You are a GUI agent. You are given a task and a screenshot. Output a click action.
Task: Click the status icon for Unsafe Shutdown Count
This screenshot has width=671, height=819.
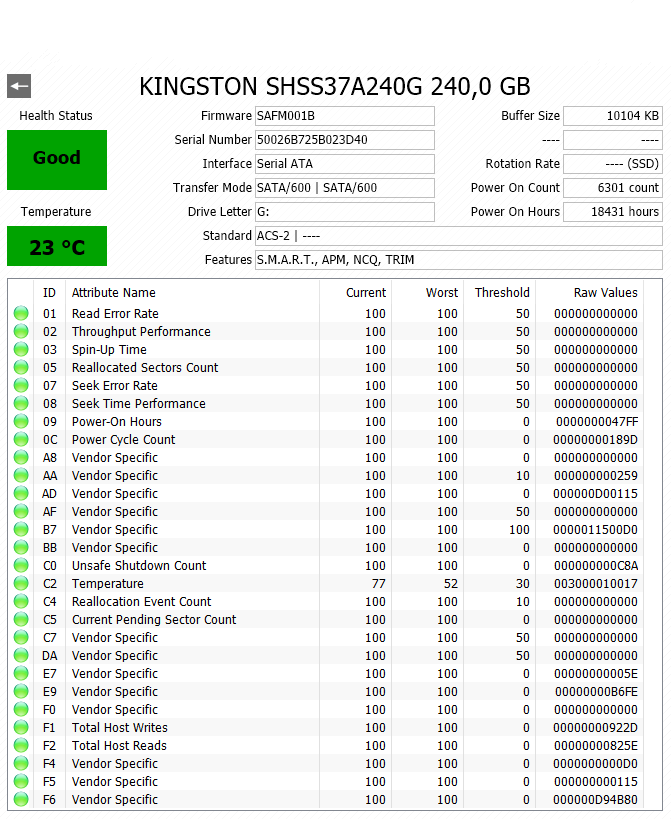[x=21, y=566]
